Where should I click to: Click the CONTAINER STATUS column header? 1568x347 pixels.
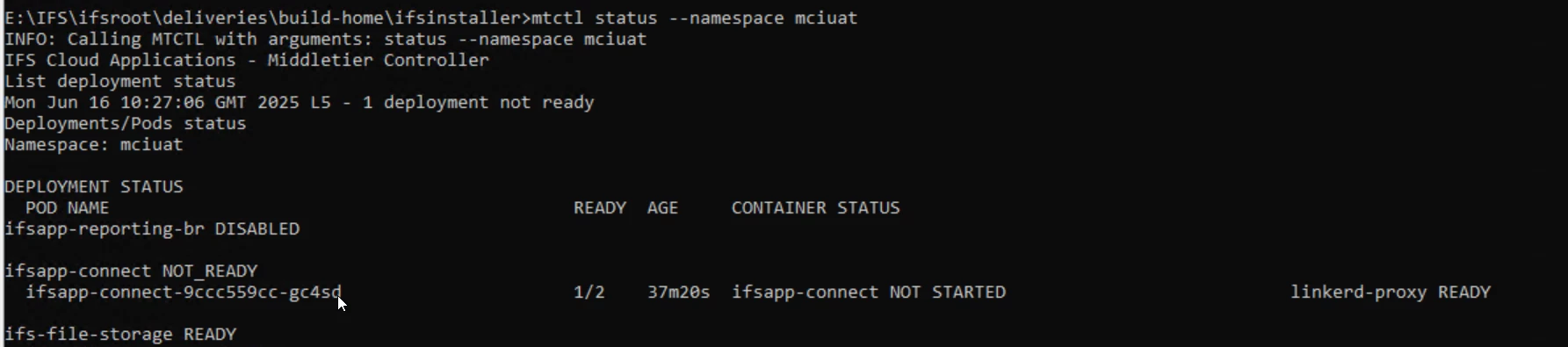(815, 207)
